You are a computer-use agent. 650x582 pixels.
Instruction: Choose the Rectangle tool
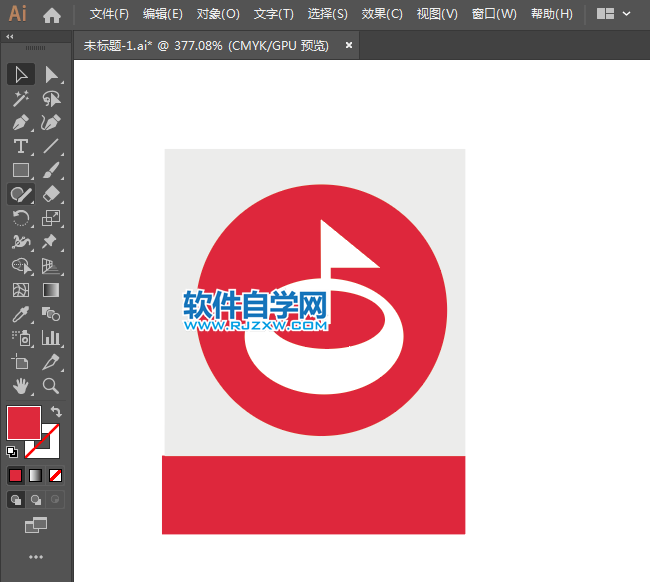(x=20, y=170)
